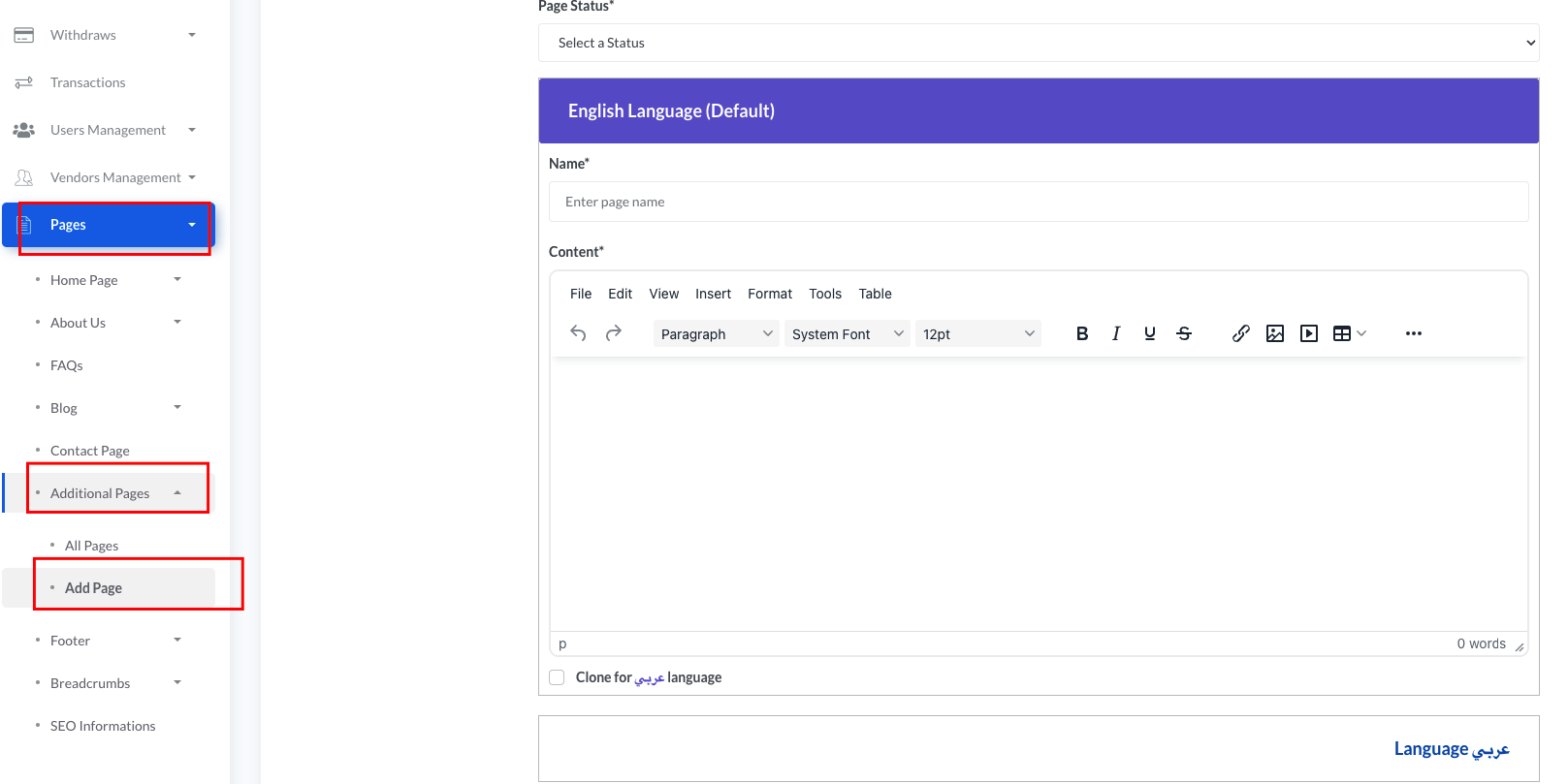
Task: Open the Page Status select dropdown
Action: click(x=1039, y=43)
